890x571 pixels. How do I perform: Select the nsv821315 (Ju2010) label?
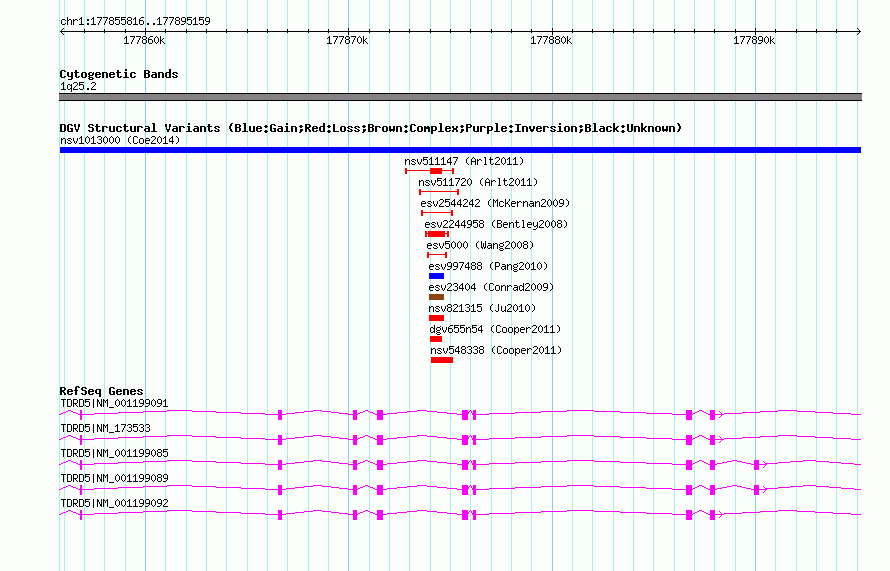point(482,308)
